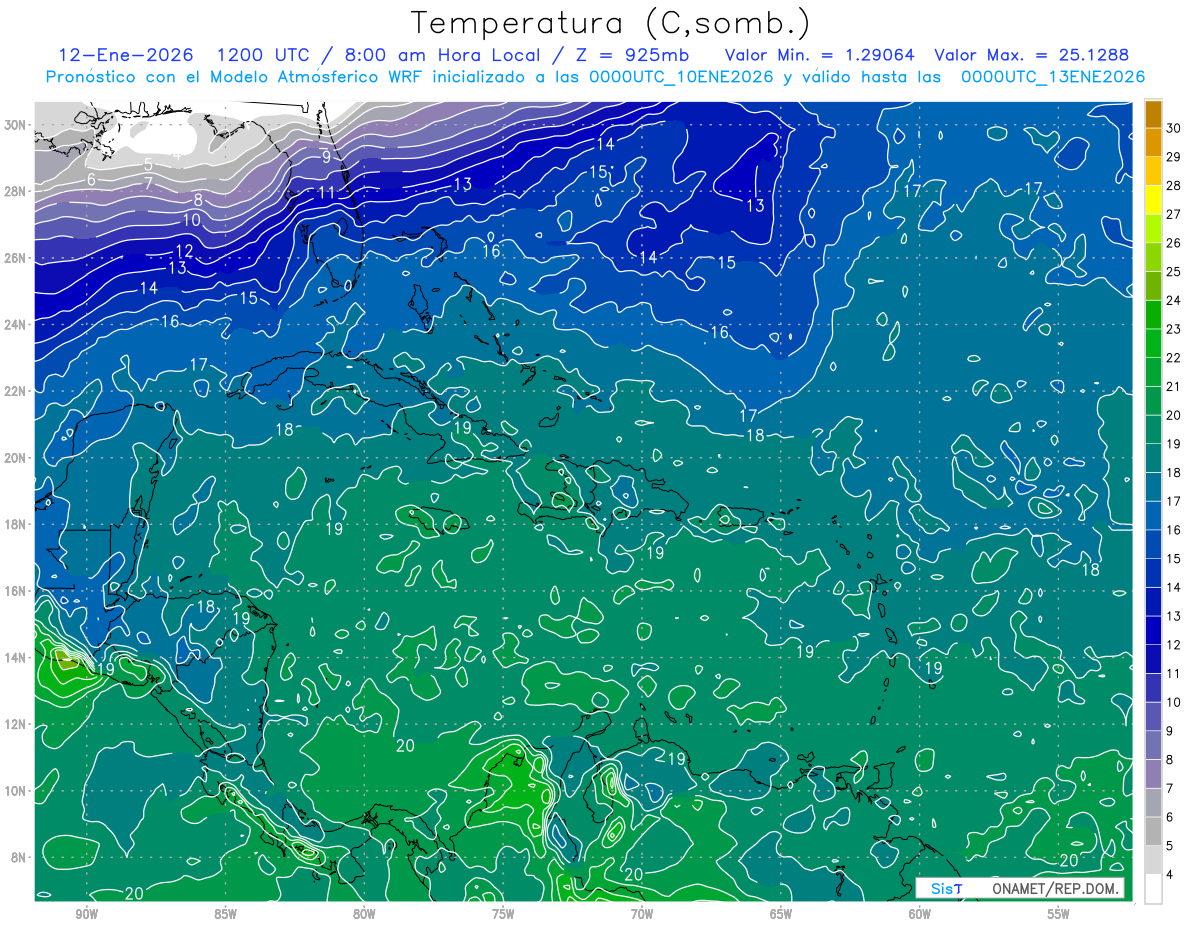Click the "55W" longitude axis label

pyautogui.click(x=1059, y=914)
